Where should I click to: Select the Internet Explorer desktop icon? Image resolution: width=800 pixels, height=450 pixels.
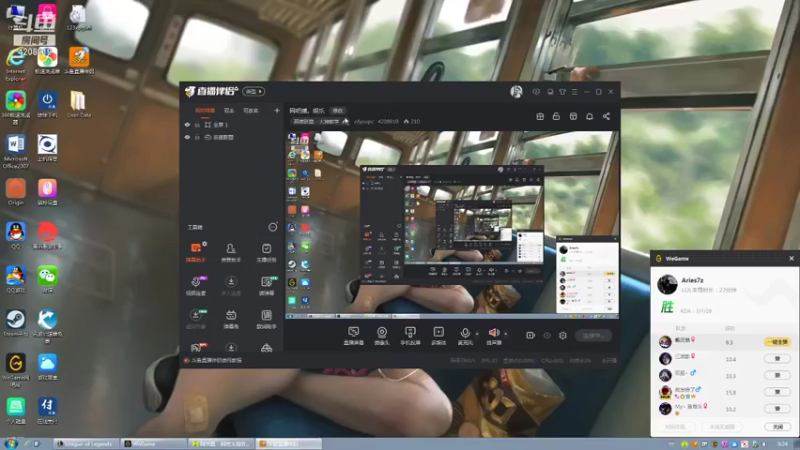pos(15,65)
